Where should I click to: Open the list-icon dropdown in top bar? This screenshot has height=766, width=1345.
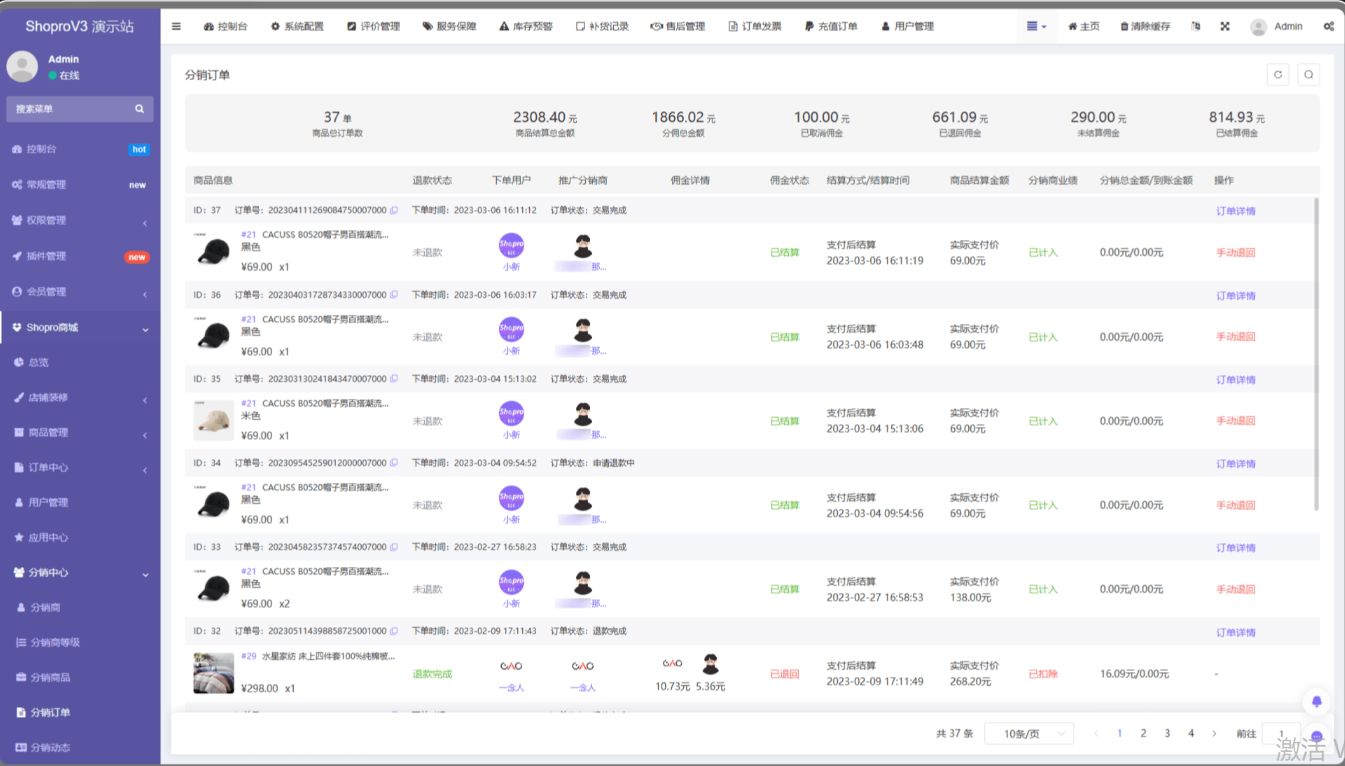pyautogui.click(x=1036, y=26)
